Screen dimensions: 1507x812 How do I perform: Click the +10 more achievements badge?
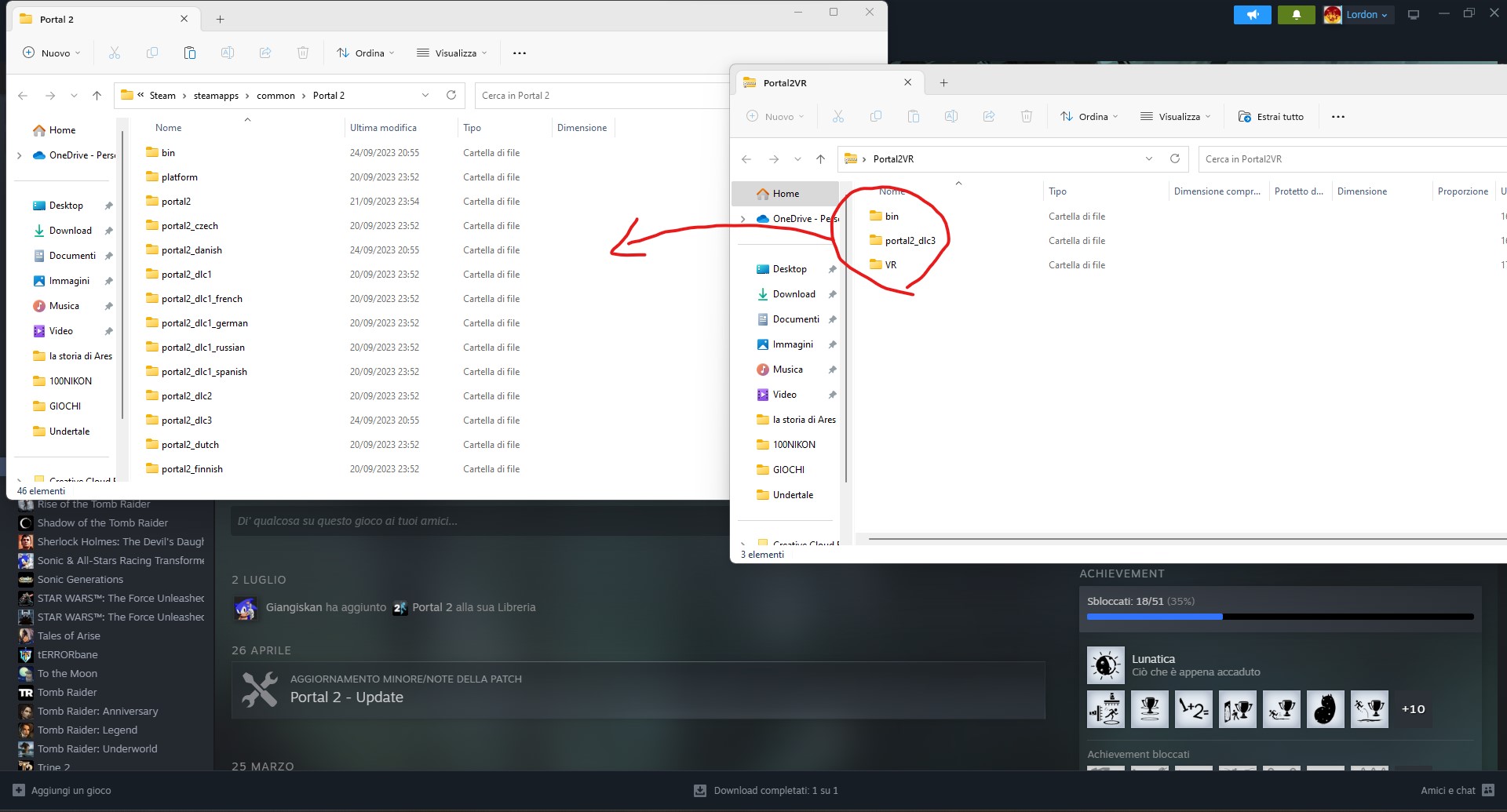[1414, 709]
